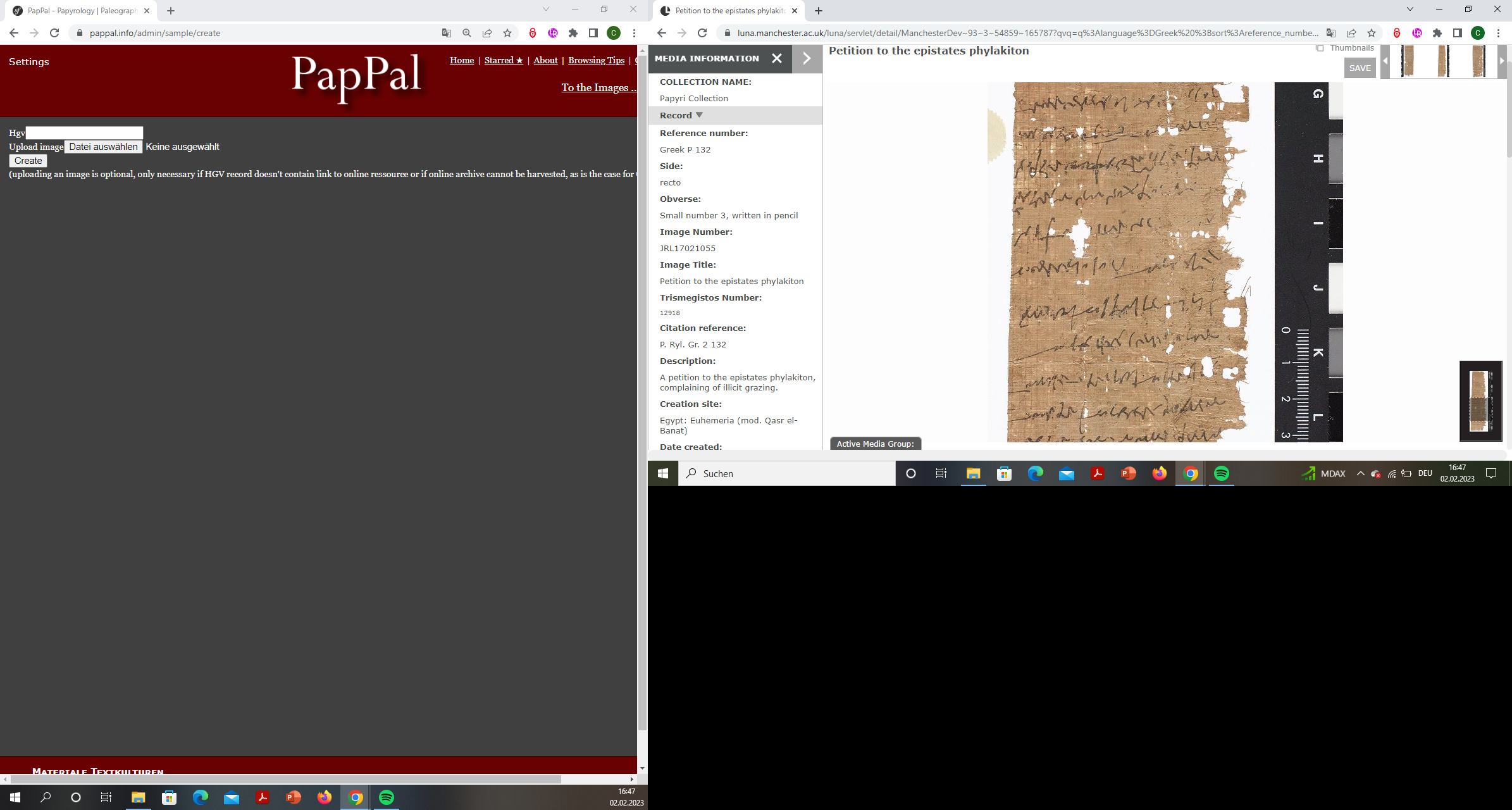This screenshot has height=810, width=1512.
Task: Open the side panel icon in the Luna window
Action: [1458, 33]
